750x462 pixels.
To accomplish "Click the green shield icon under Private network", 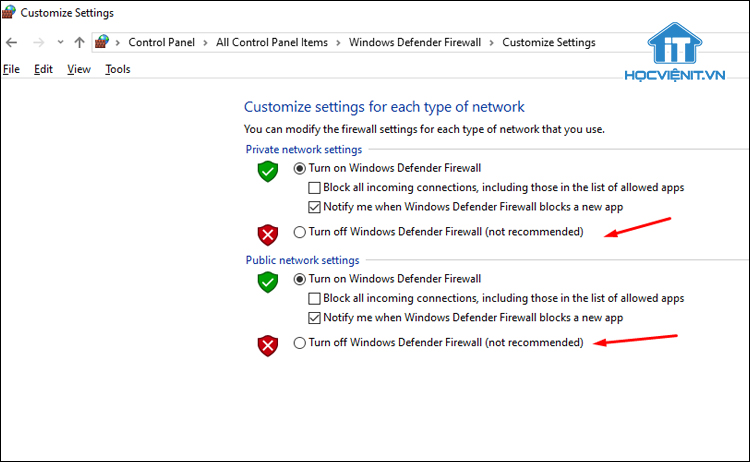I will click(268, 171).
